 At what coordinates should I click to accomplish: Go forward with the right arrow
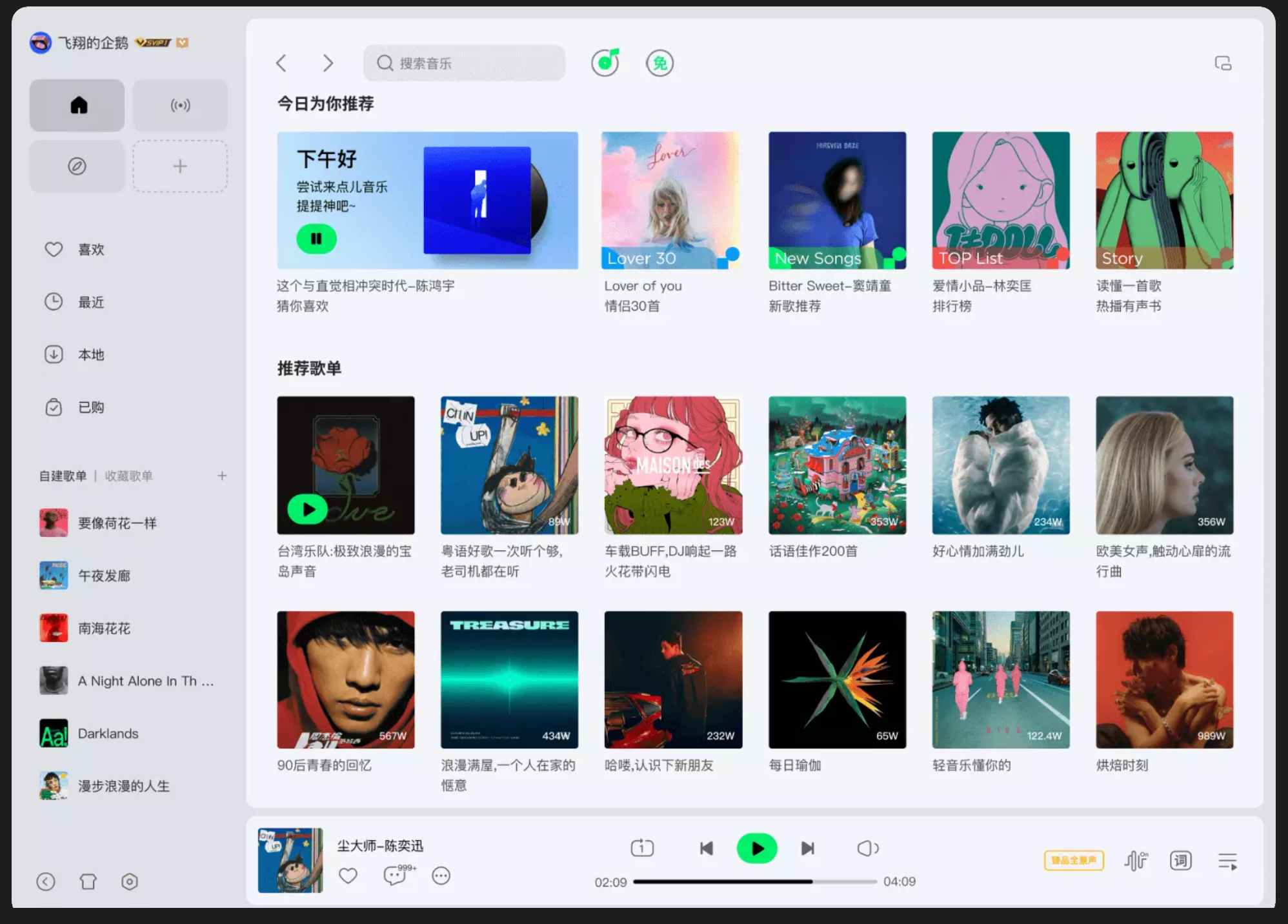click(328, 63)
